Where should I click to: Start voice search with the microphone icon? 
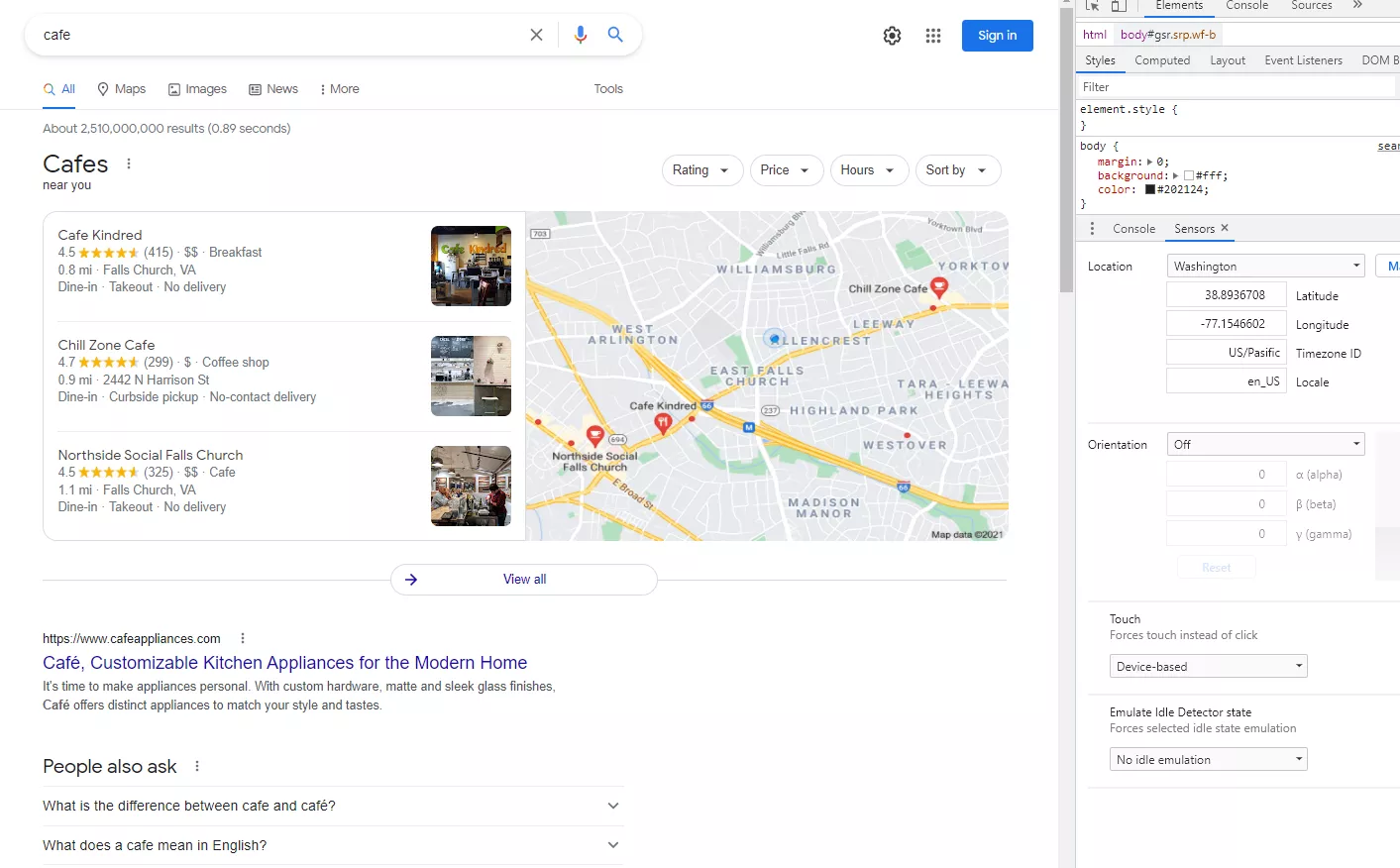tap(581, 35)
